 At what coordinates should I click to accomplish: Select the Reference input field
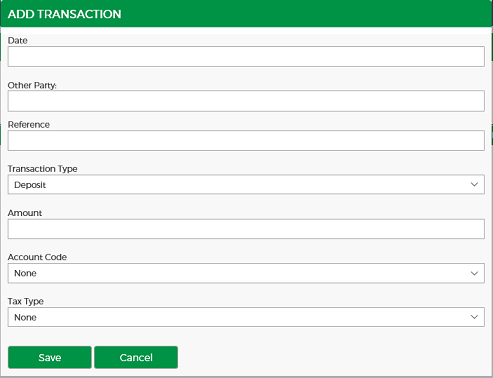246,140
